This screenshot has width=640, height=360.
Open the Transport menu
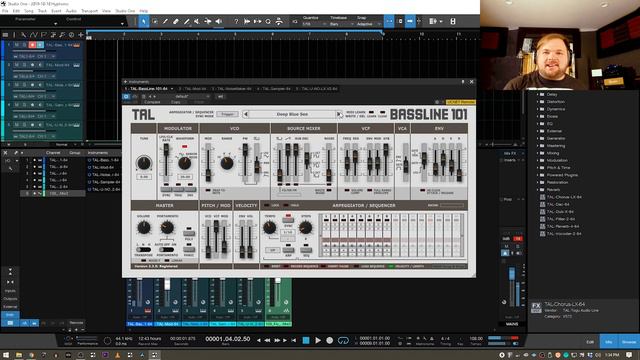click(89, 11)
